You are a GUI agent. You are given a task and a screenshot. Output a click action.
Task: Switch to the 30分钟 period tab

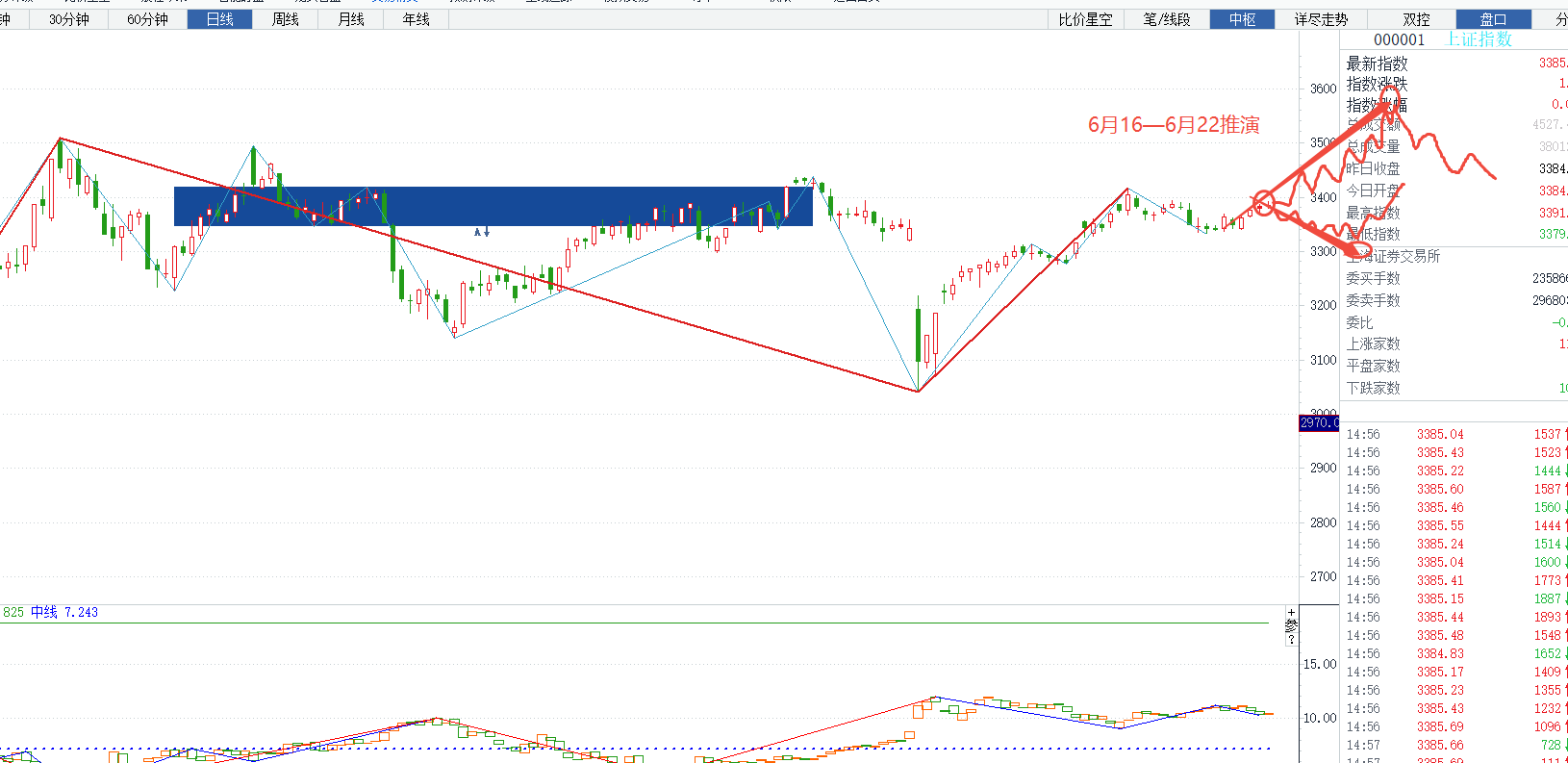[x=69, y=19]
